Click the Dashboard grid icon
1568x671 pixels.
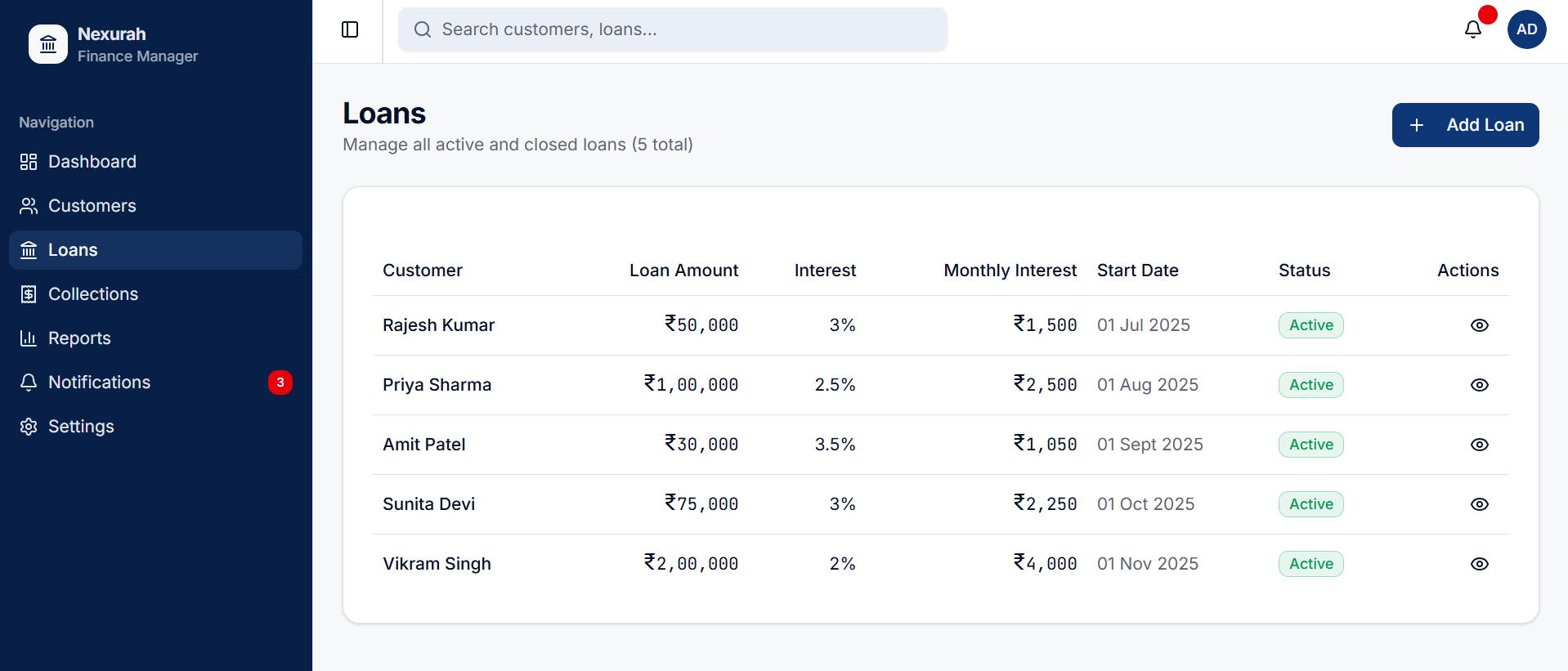(29, 162)
